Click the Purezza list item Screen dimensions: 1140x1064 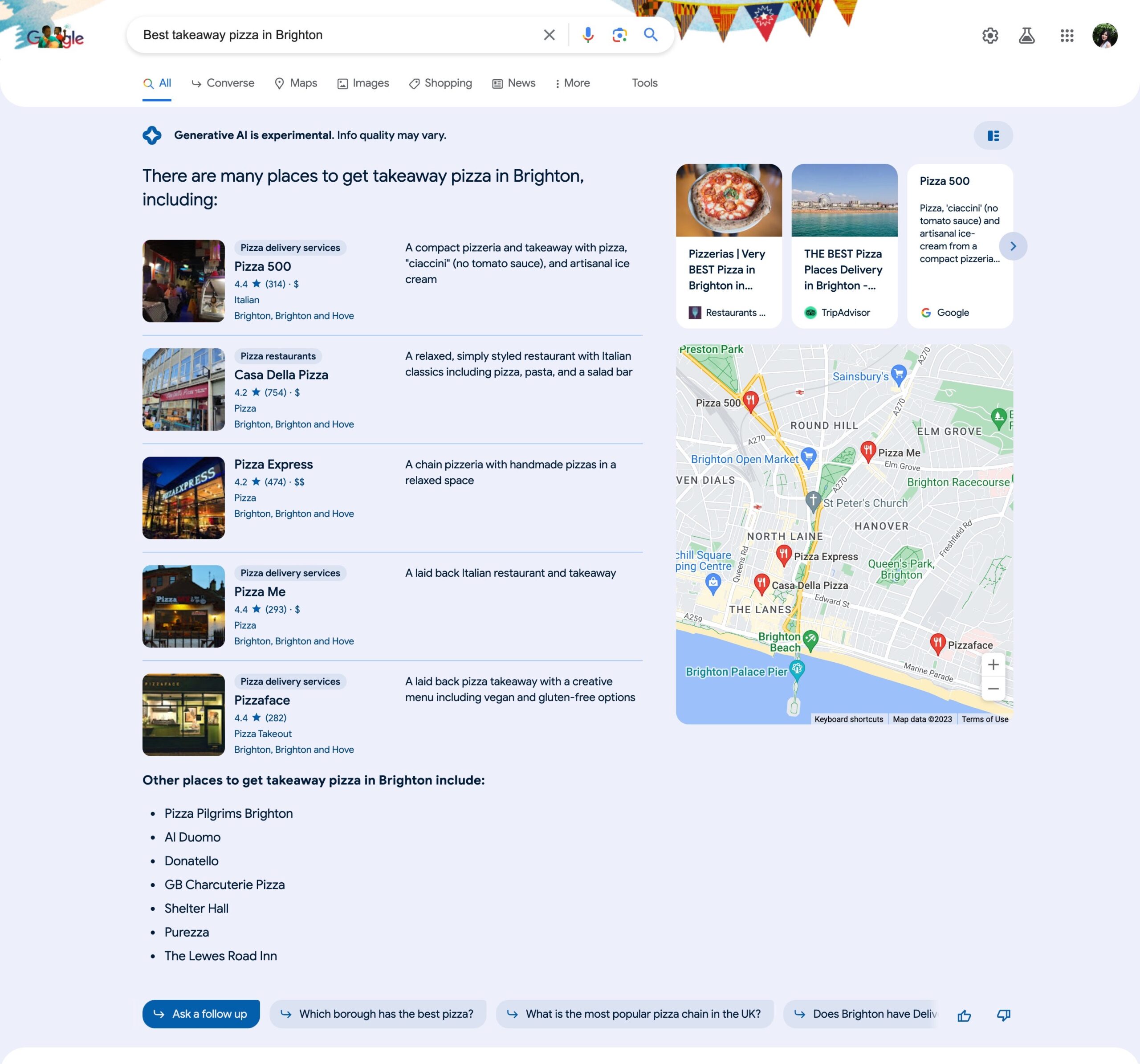(x=187, y=932)
